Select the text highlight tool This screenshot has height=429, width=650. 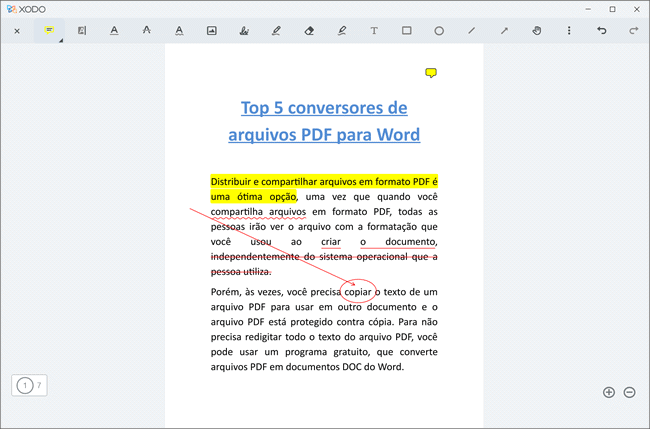tap(82, 31)
